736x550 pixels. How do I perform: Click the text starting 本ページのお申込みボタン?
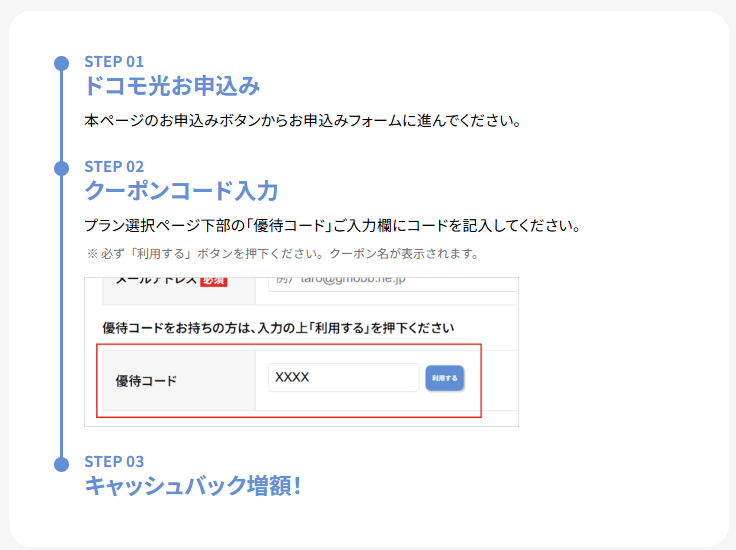pos(303,121)
